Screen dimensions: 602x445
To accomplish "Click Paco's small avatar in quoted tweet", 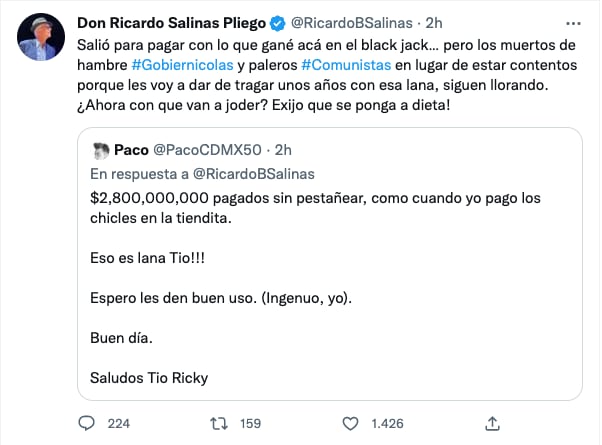I will pos(99,150).
